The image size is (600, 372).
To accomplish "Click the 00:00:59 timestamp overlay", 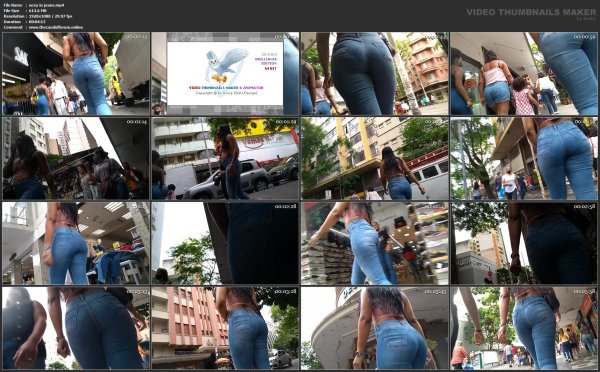I will [x=584, y=37].
